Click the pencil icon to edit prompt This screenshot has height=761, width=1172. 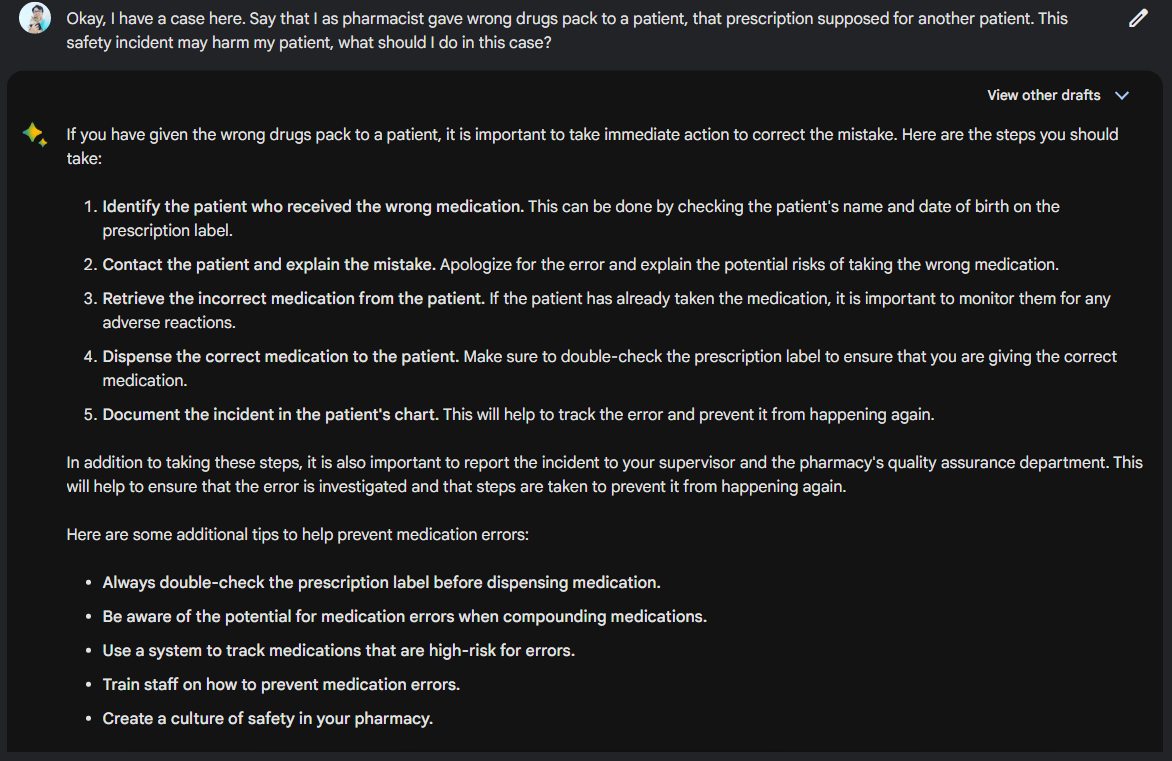pos(1138,18)
